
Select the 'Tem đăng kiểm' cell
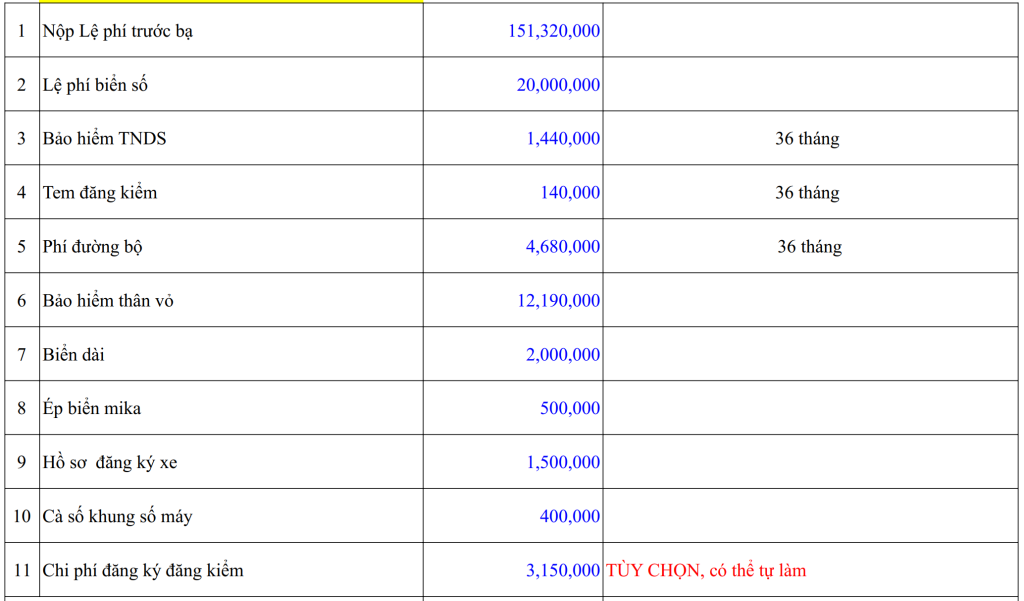tap(100, 193)
